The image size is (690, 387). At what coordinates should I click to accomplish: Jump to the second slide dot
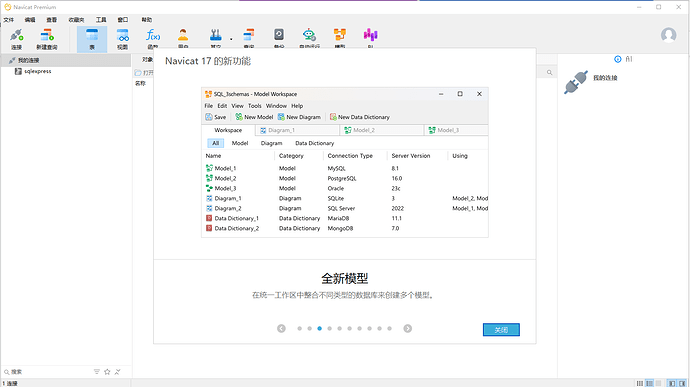click(309, 328)
